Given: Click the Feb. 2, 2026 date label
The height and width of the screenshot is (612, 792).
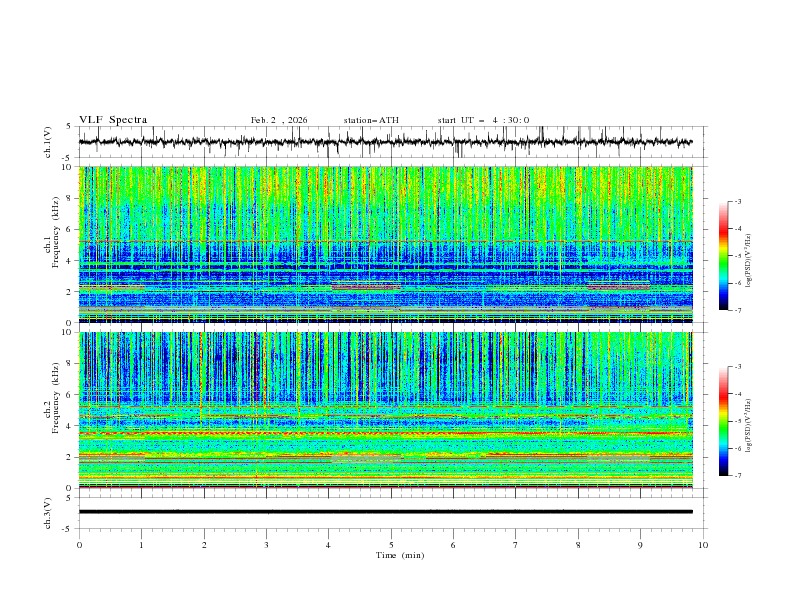Looking at the screenshot, I should [279, 120].
